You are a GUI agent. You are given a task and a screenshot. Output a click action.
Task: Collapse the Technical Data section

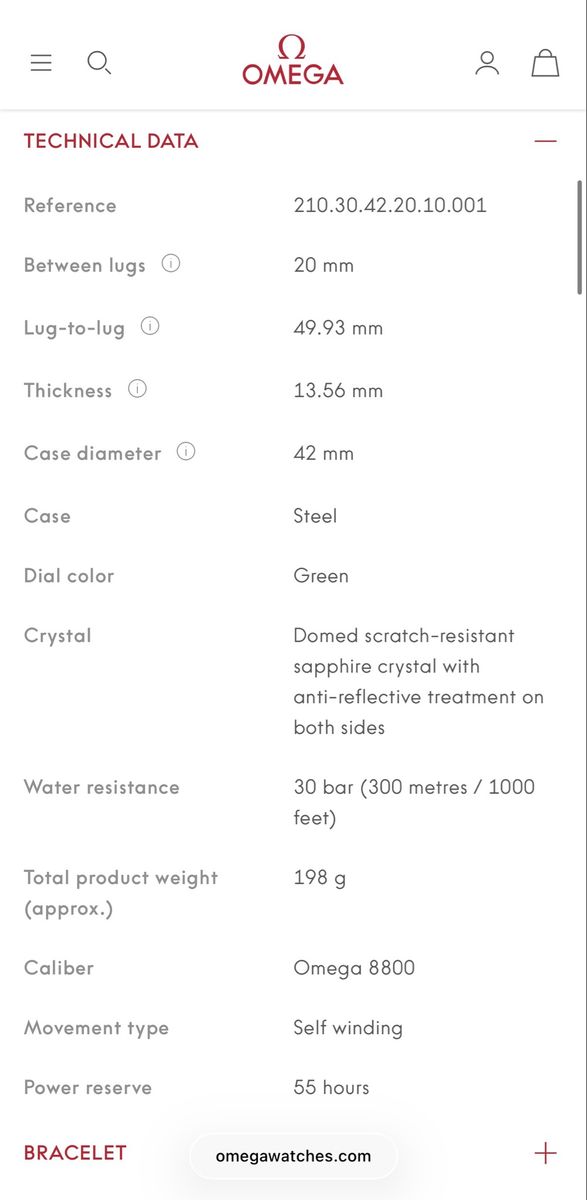pos(545,141)
